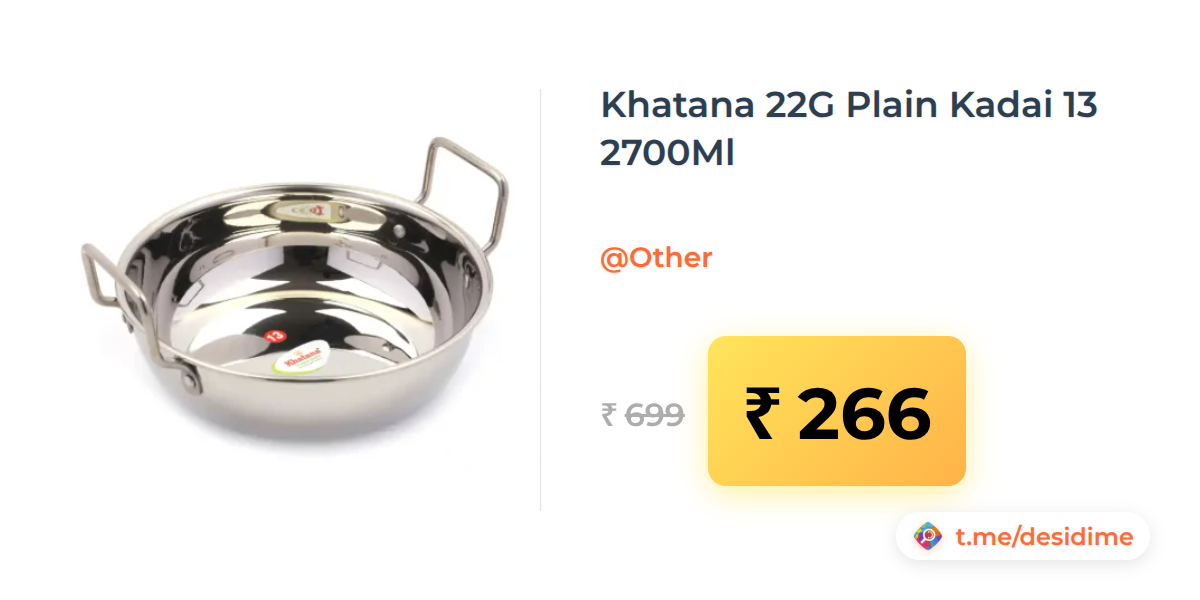Click the DesiDime logo icon
Viewport: 1200px width, 600px height.
929,537
